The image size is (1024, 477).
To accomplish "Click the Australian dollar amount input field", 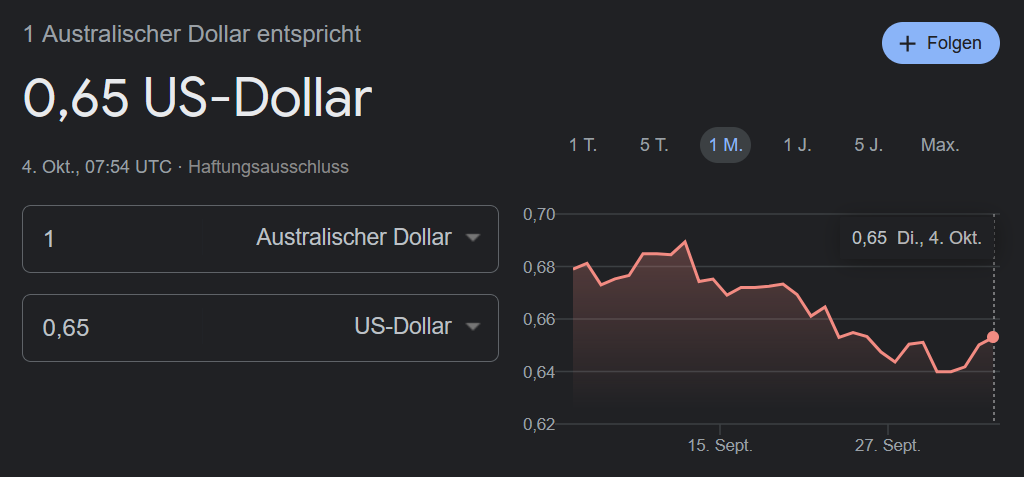I will 140,239.
